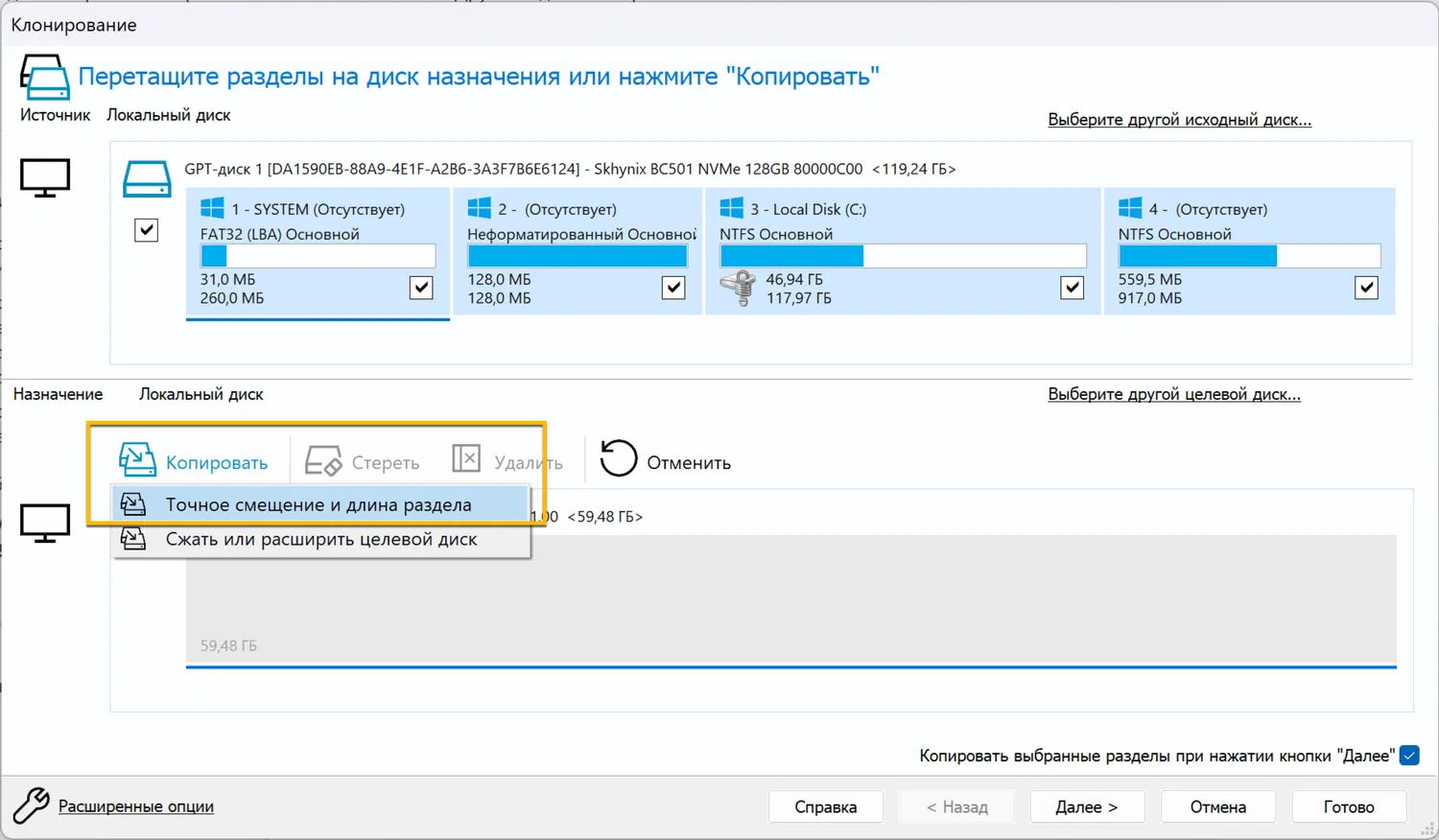1439x840 pixels.
Task: Click the source computer monitor icon
Action: click(x=45, y=177)
